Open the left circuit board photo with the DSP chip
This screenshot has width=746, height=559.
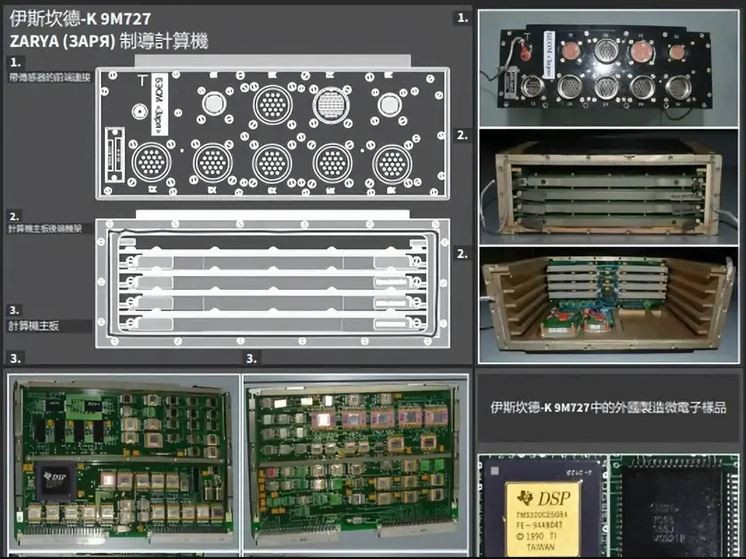122,463
